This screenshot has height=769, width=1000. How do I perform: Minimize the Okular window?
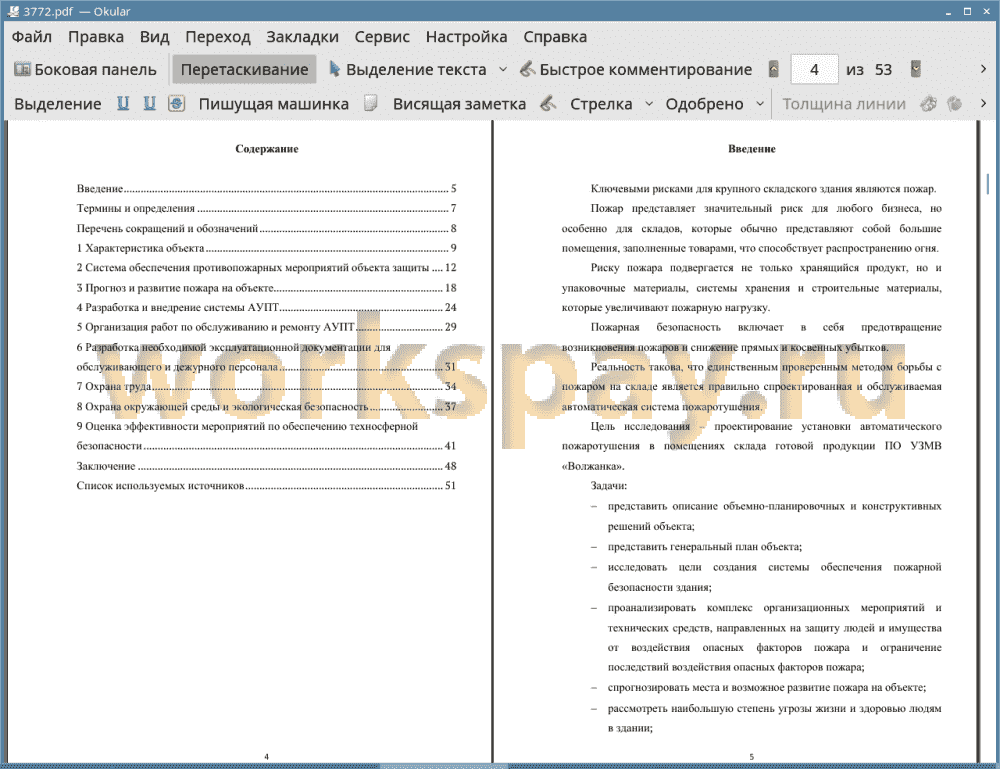(x=948, y=12)
